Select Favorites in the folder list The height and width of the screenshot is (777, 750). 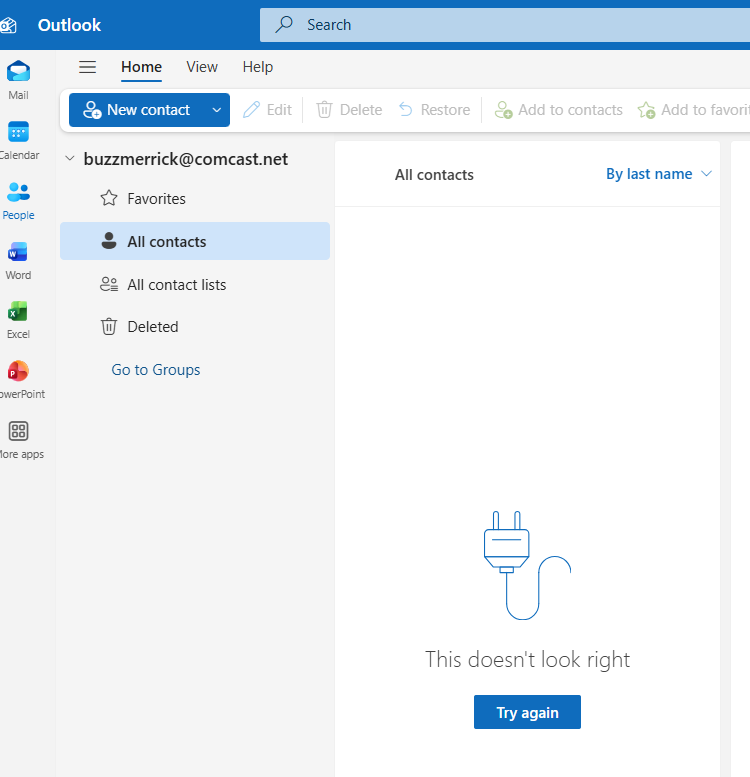195,199
